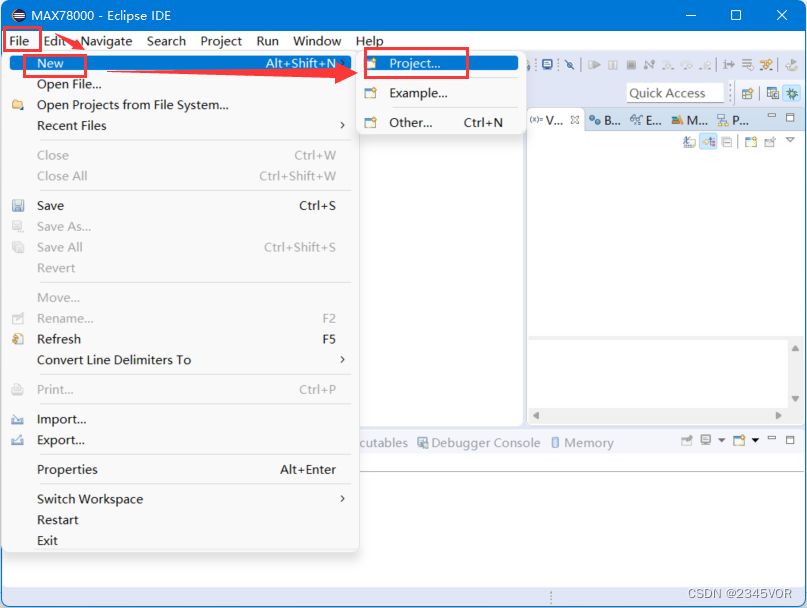The image size is (807, 608).
Task: Open the Search menu
Action: 166,41
